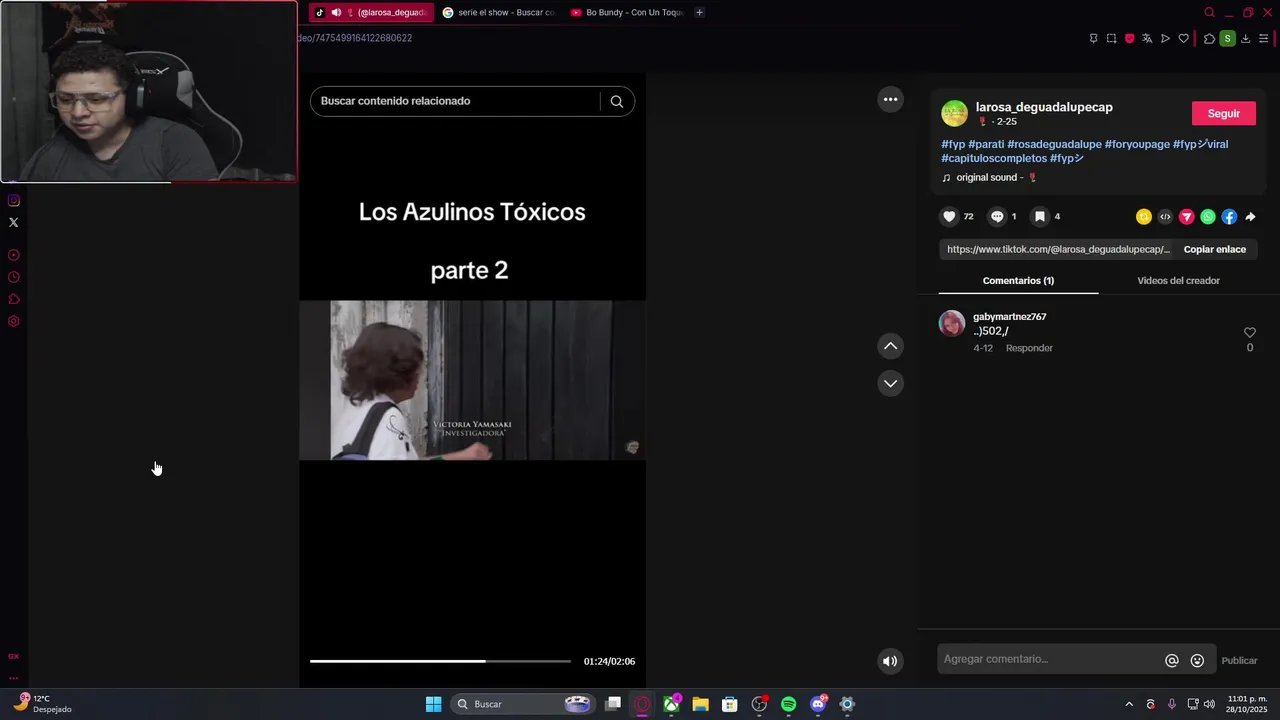Screen dimensions: 1280x720
Task: Click Responder under gabymartnez767's comment
Action: coord(1029,348)
